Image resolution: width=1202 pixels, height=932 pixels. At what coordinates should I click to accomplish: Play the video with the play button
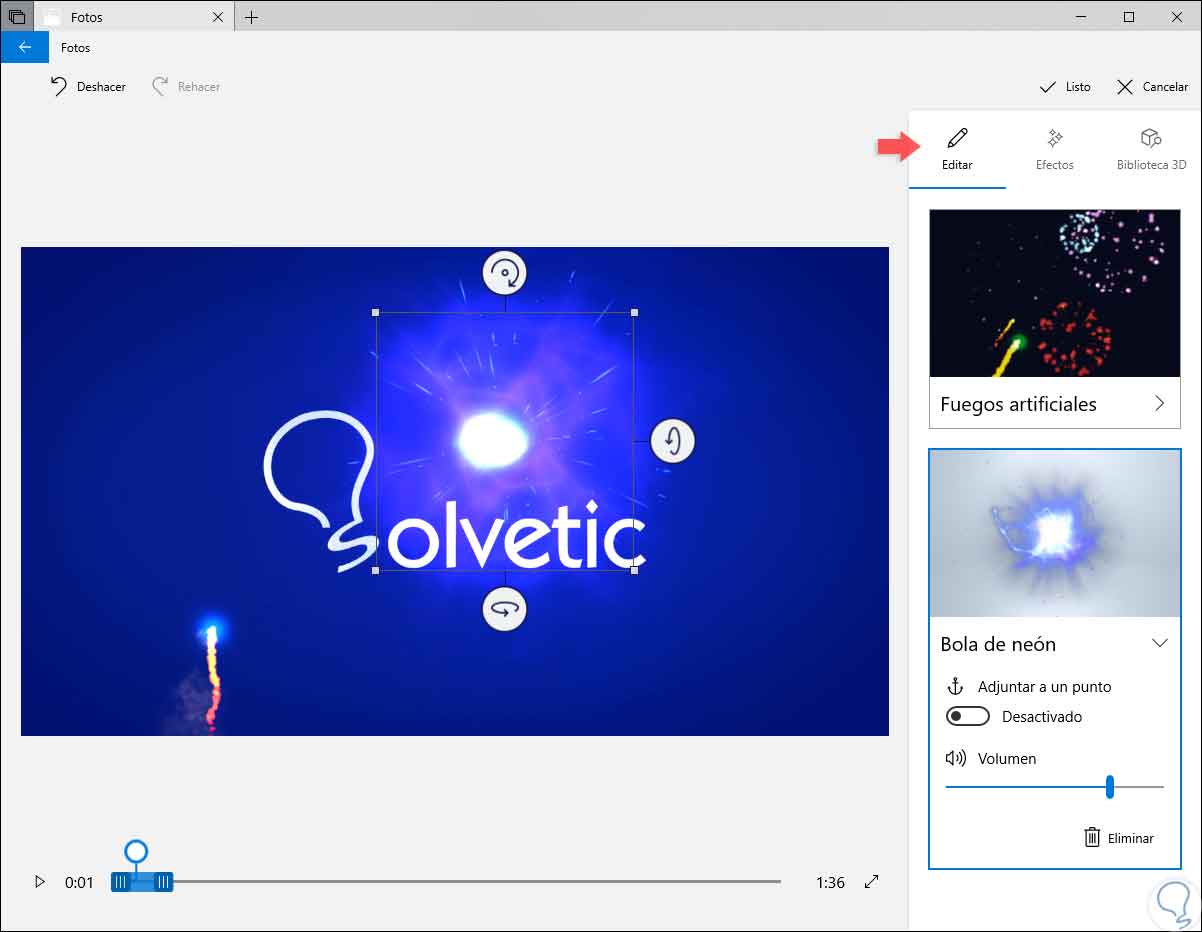(40, 882)
